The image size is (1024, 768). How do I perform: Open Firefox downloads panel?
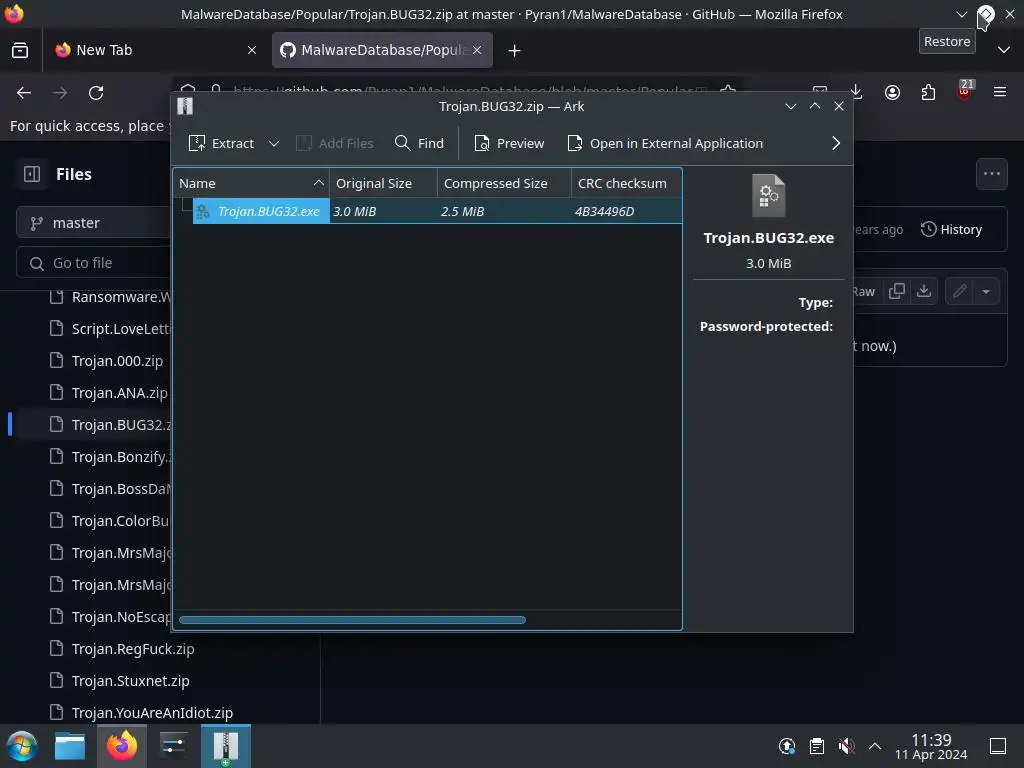pyautogui.click(x=856, y=93)
